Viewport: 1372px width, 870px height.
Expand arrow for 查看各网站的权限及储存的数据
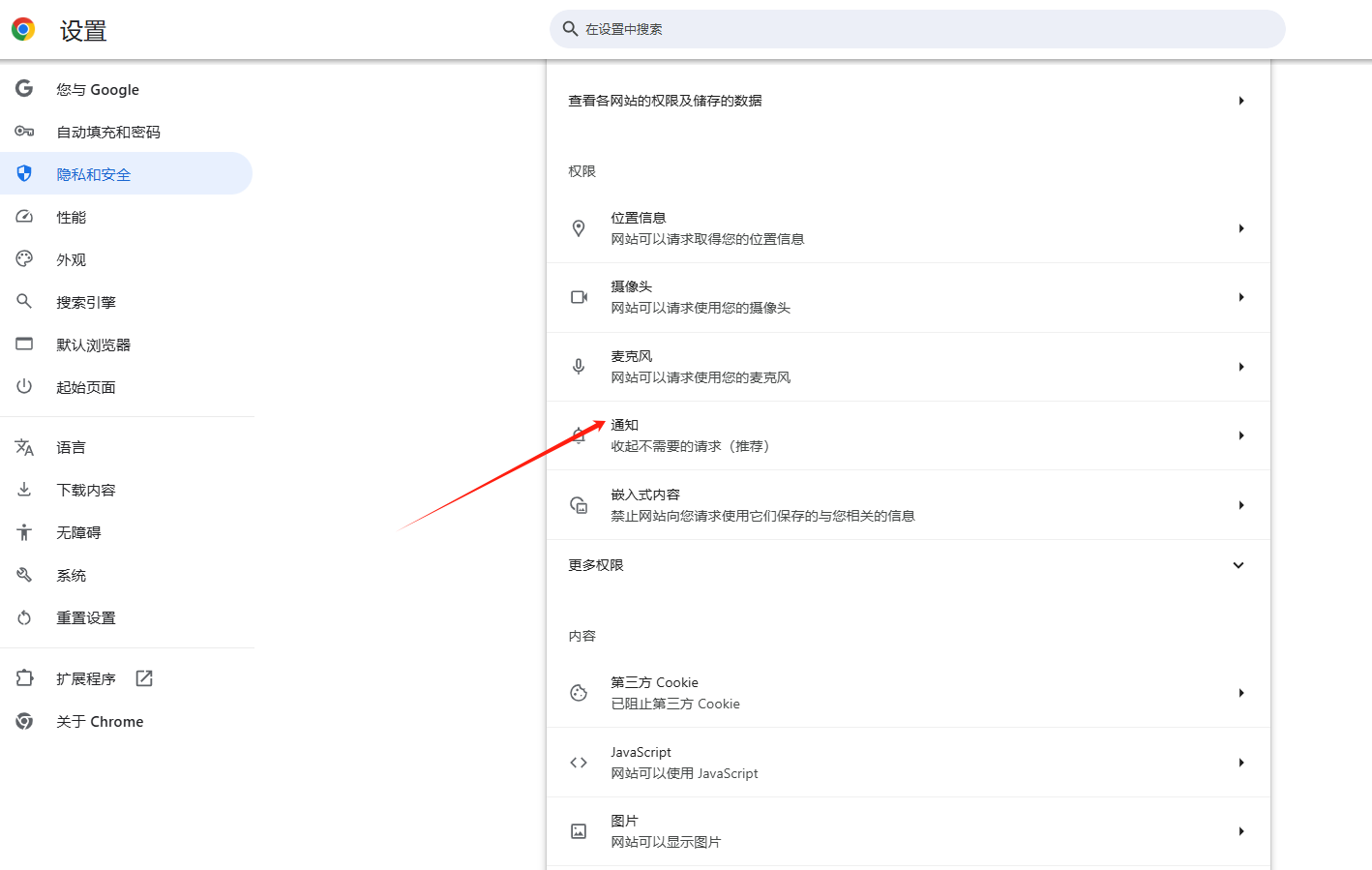[1241, 101]
